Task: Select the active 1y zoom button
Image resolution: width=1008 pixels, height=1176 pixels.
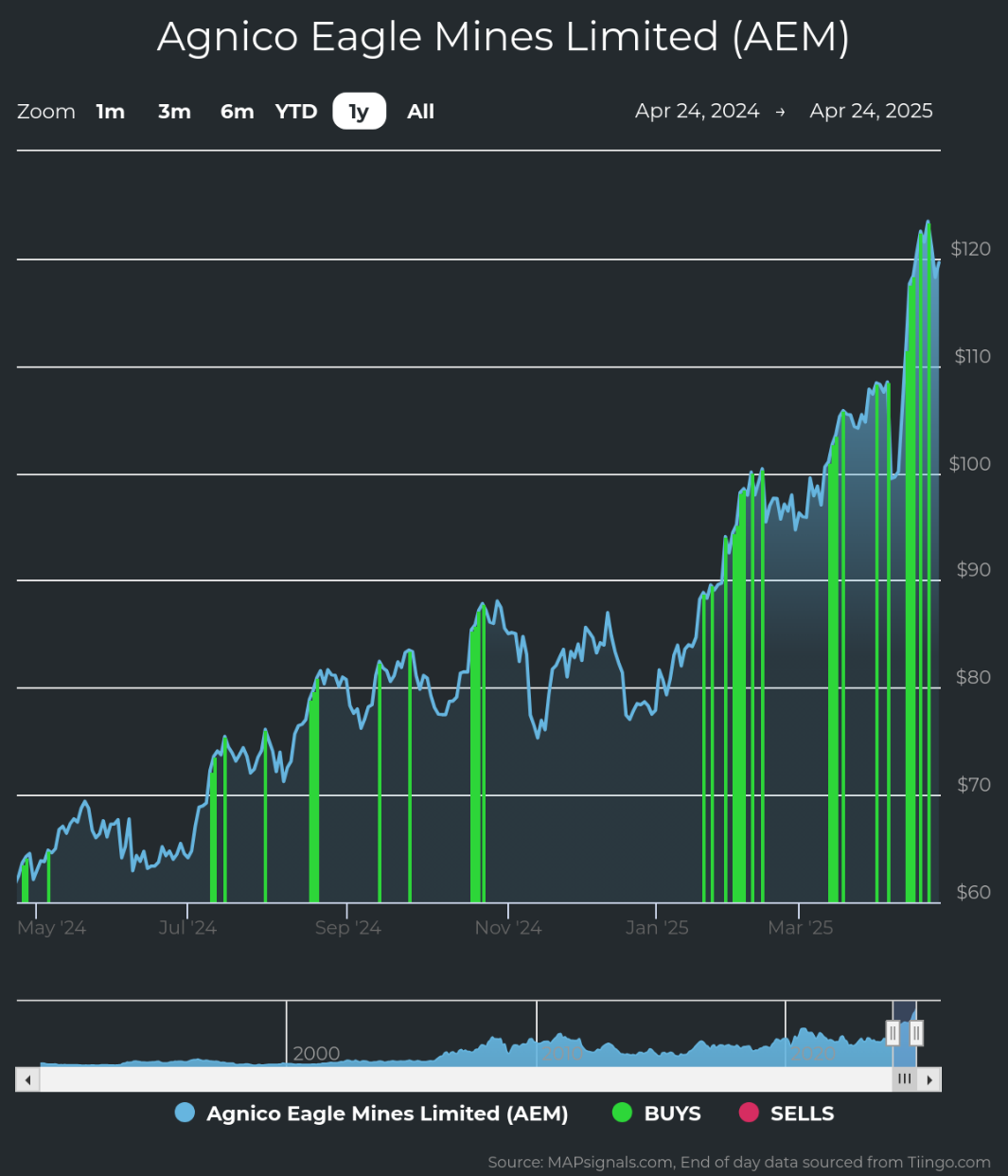Action: pyautogui.click(x=359, y=112)
